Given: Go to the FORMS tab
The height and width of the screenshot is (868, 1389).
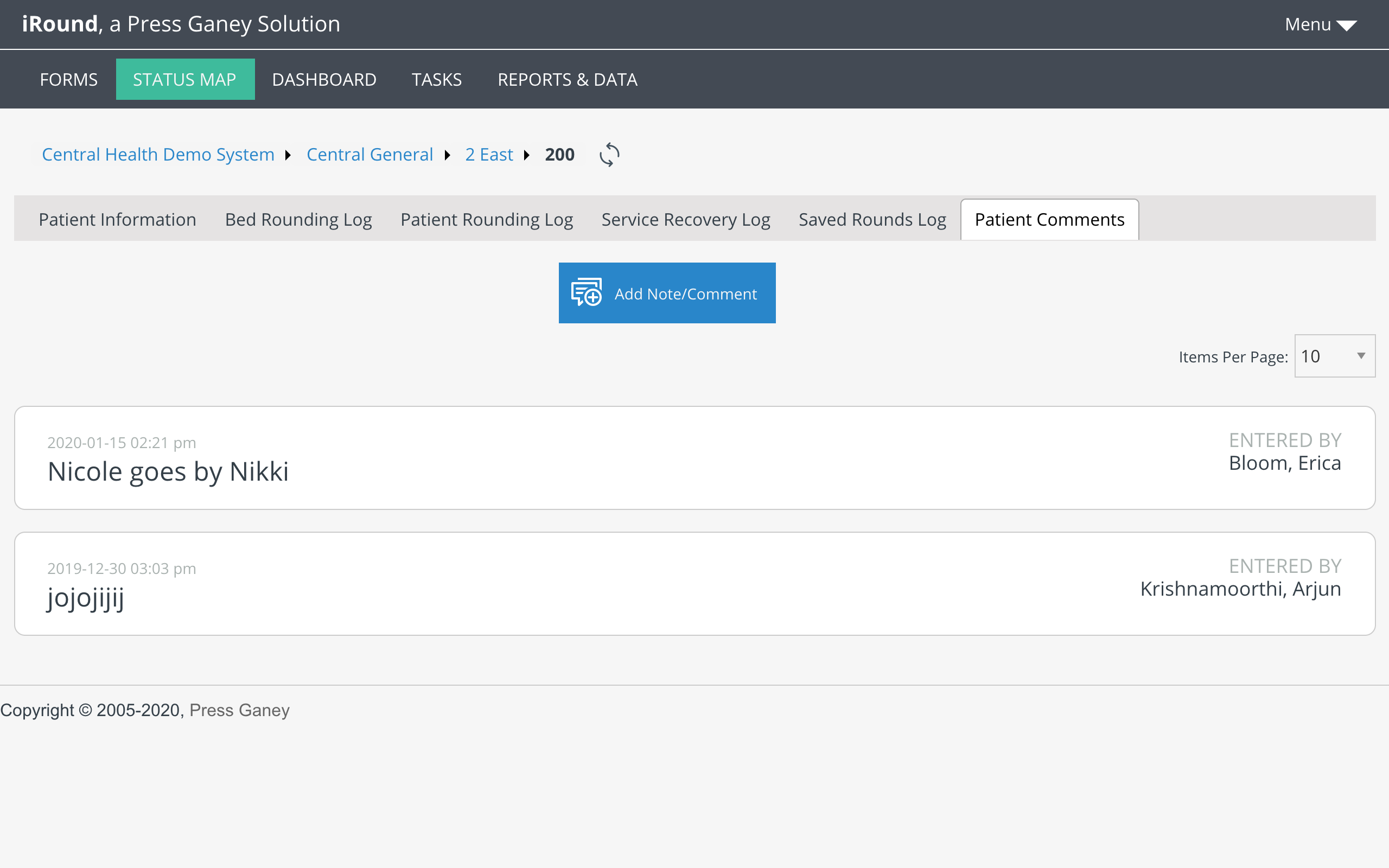Looking at the screenshot, I should (69, 79).
